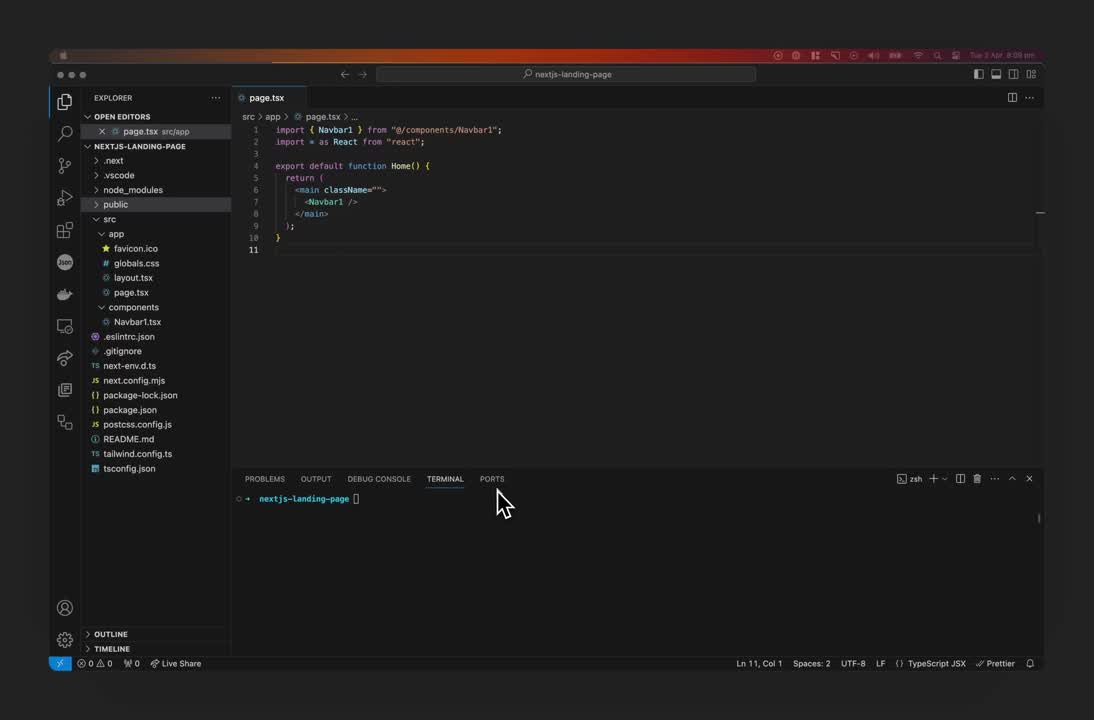1094x720 pixels.
Task: Maximize the terminal panel with the chevron
Action: pos(1011,478)
